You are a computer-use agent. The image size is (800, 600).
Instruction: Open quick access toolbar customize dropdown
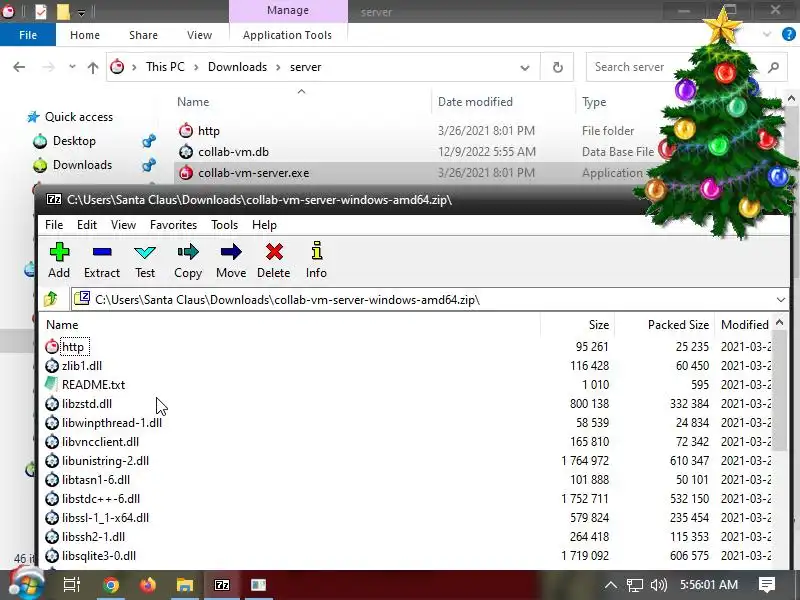tap(81, 12)
